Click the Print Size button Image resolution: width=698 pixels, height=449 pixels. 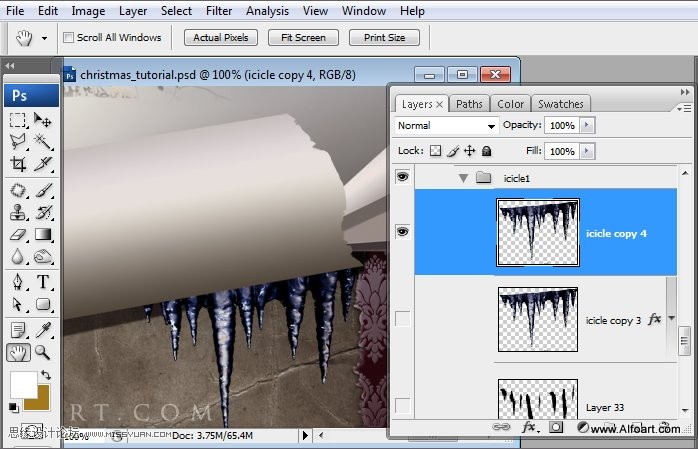pos(385,38)
